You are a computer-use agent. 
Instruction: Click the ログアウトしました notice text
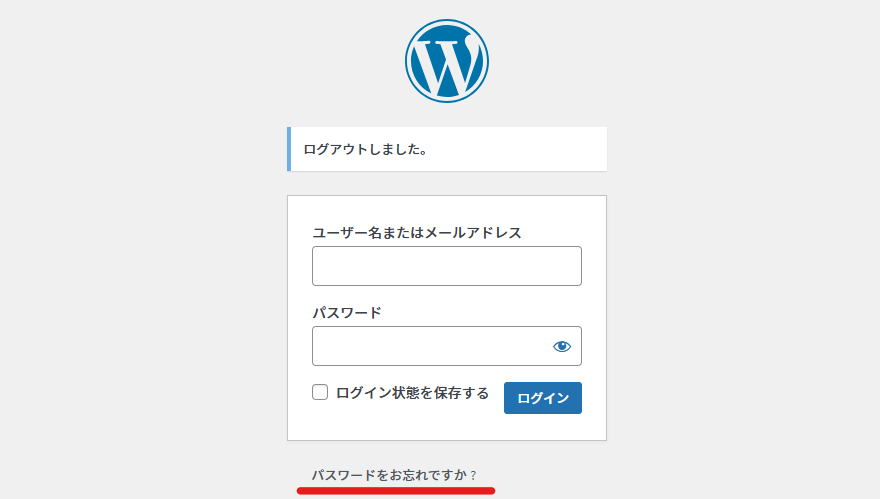tap(366, 150)
